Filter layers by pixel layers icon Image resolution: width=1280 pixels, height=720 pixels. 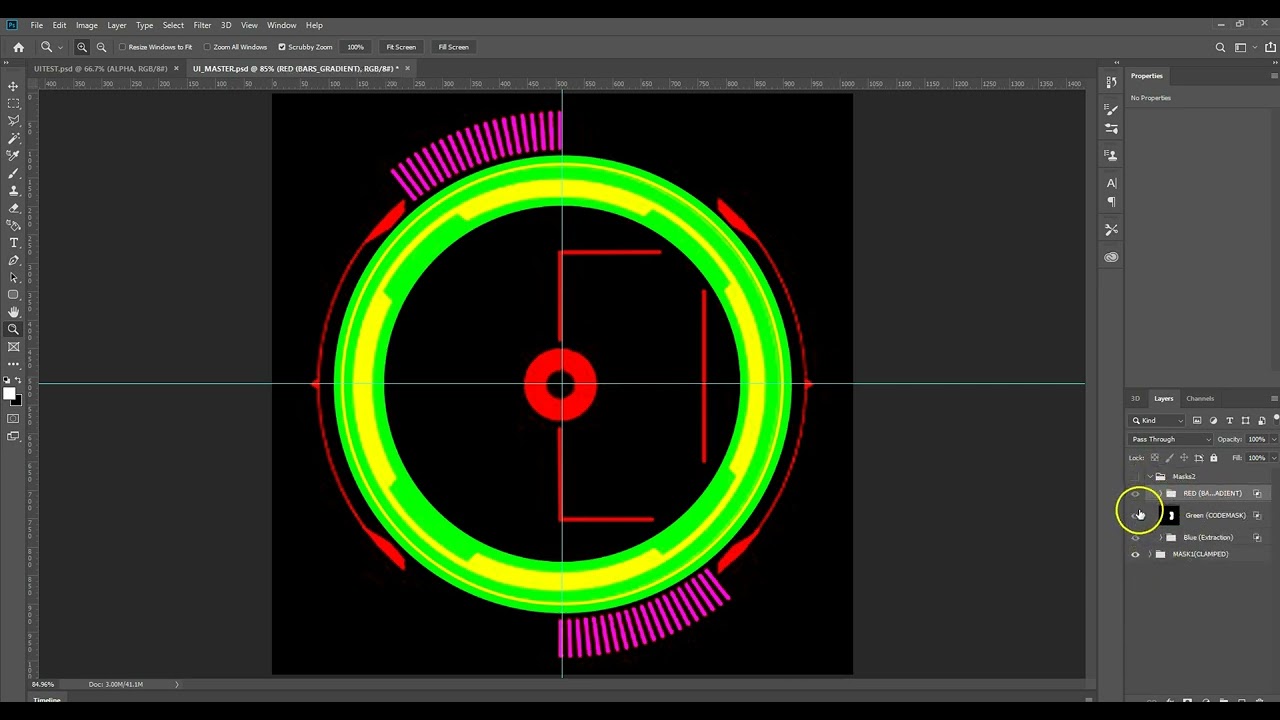(1197, 420)
